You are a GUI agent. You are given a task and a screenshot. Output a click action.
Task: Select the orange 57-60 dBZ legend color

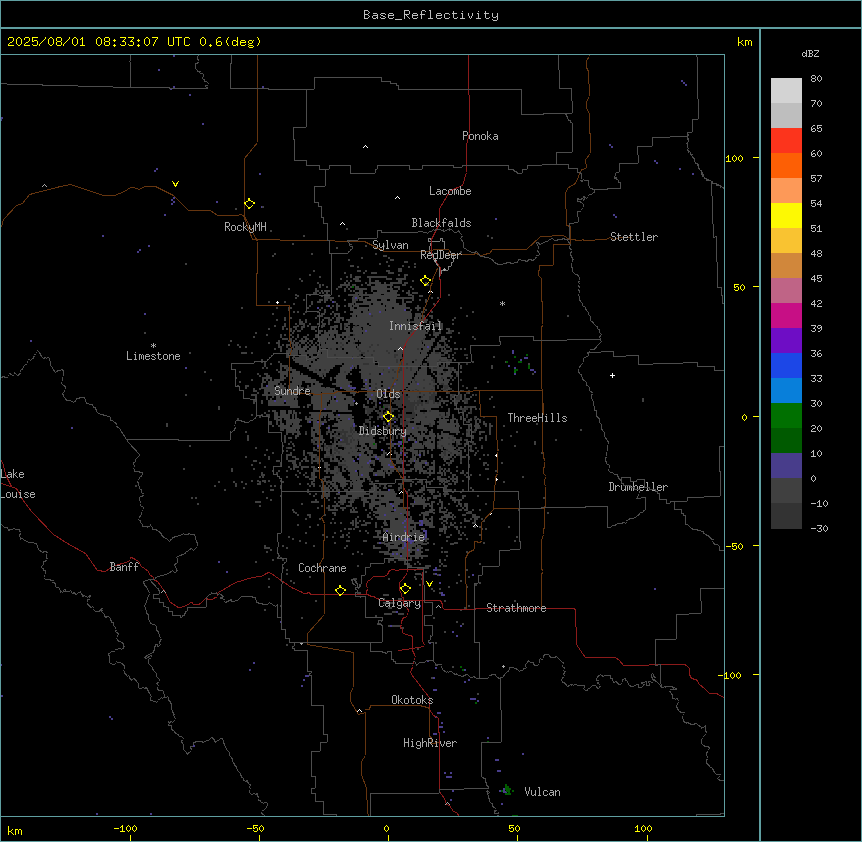point(786,165)
